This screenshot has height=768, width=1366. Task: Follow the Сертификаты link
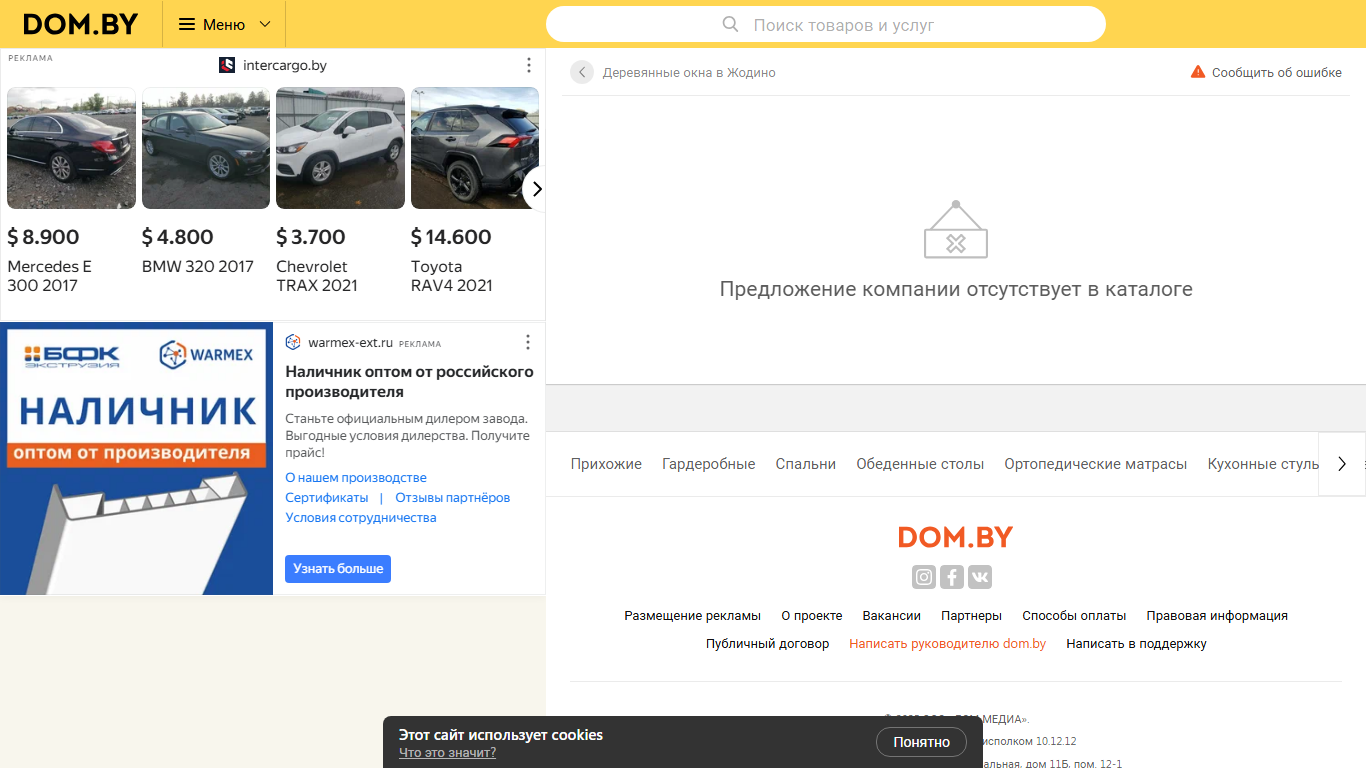point(327,498)
